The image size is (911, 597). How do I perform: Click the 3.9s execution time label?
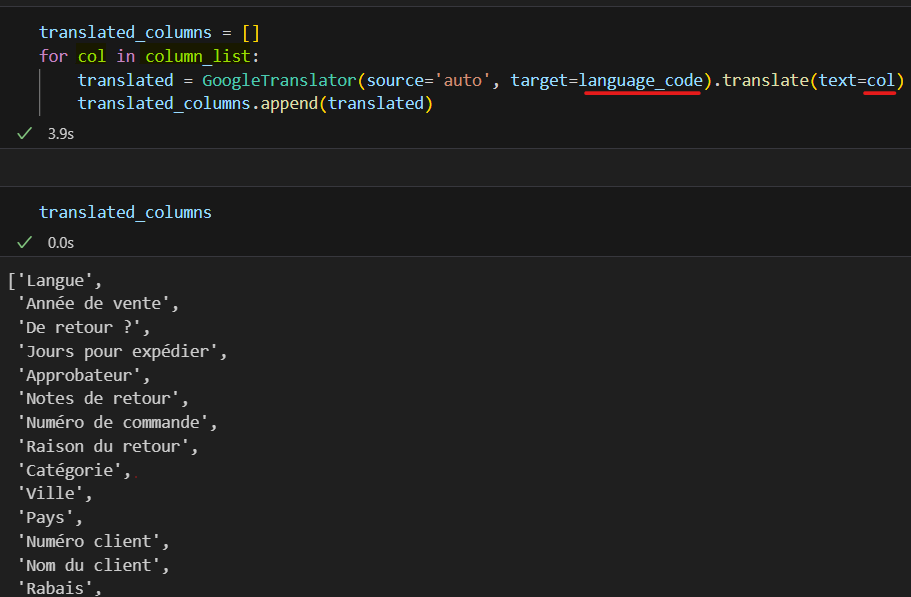coord(60,133)
